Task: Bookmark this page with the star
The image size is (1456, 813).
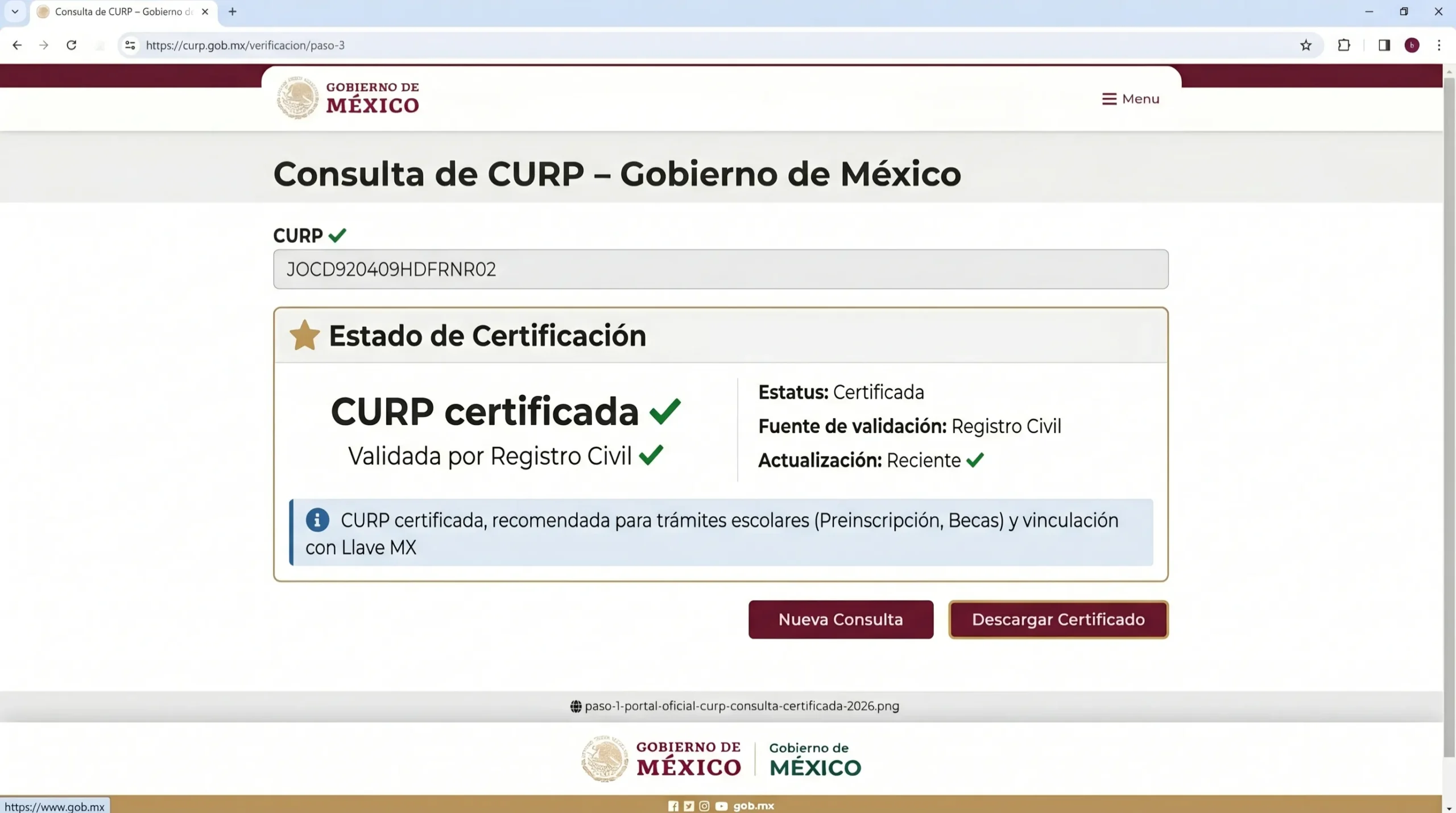Action: pyautogui.click(x=1306, y=45)
